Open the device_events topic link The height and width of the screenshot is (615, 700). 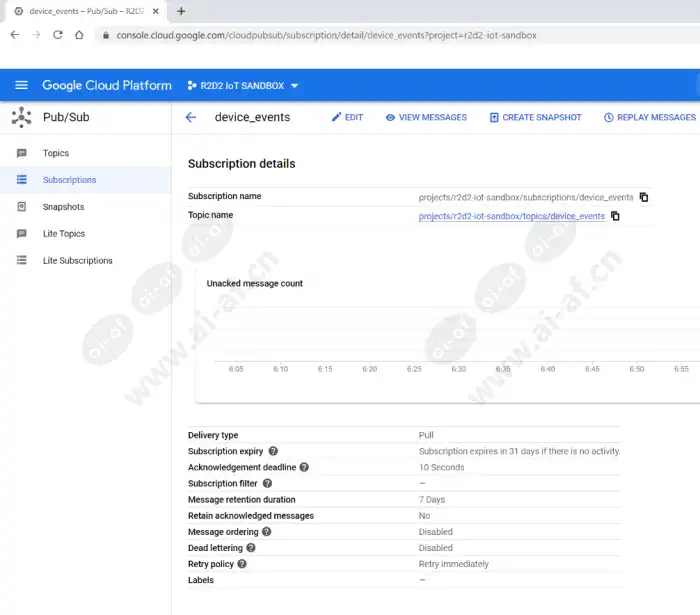[512, 216]
